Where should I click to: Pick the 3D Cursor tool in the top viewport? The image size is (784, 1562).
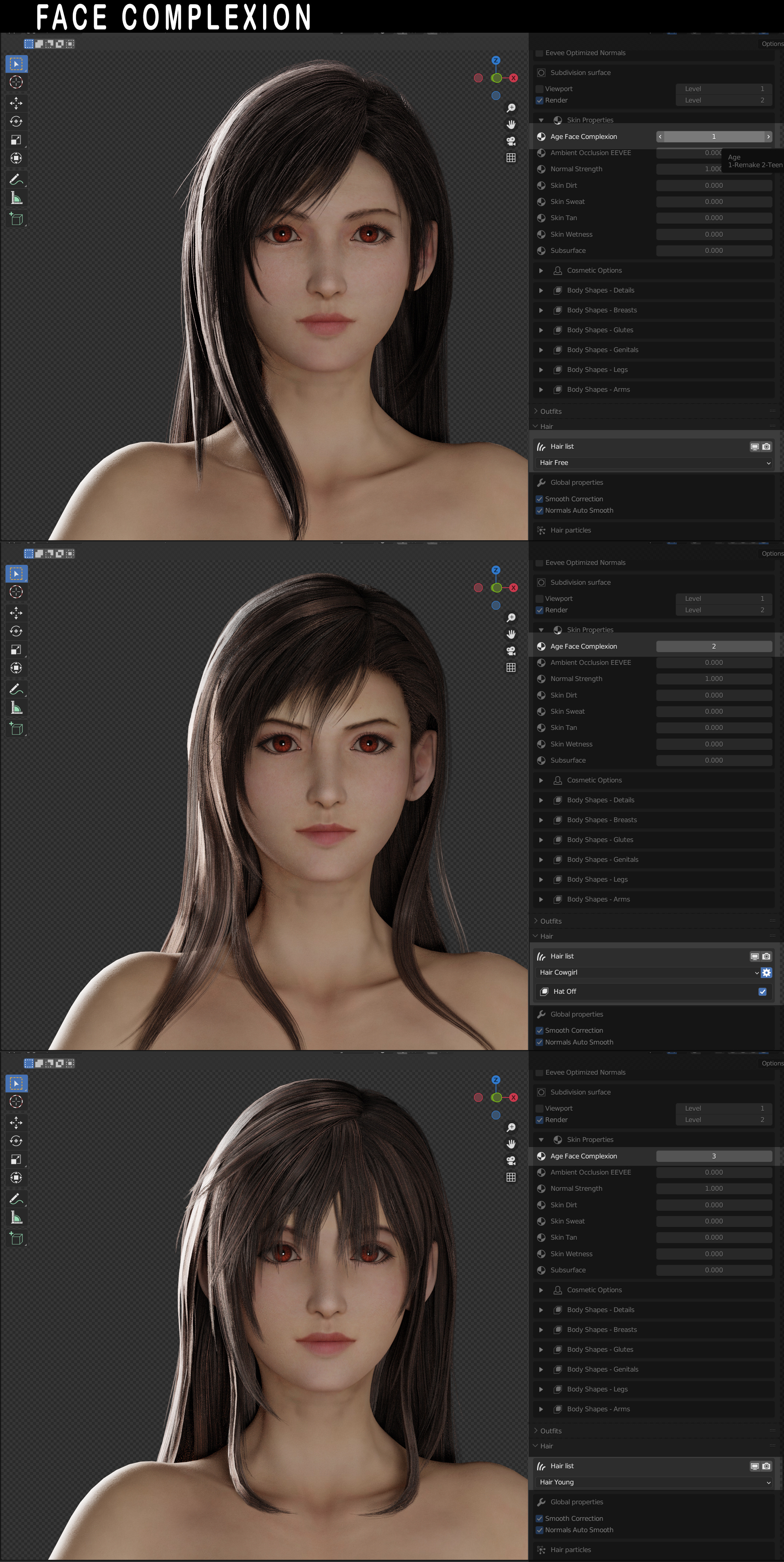[x=17, y=82]
